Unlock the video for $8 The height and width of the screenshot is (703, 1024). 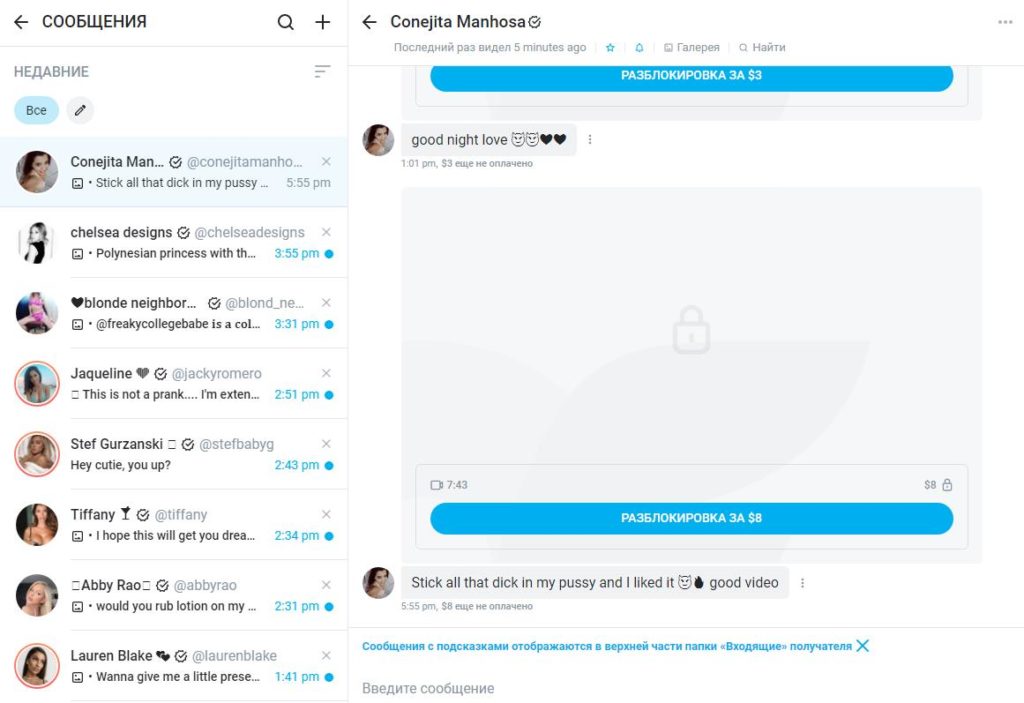(691, 518)
